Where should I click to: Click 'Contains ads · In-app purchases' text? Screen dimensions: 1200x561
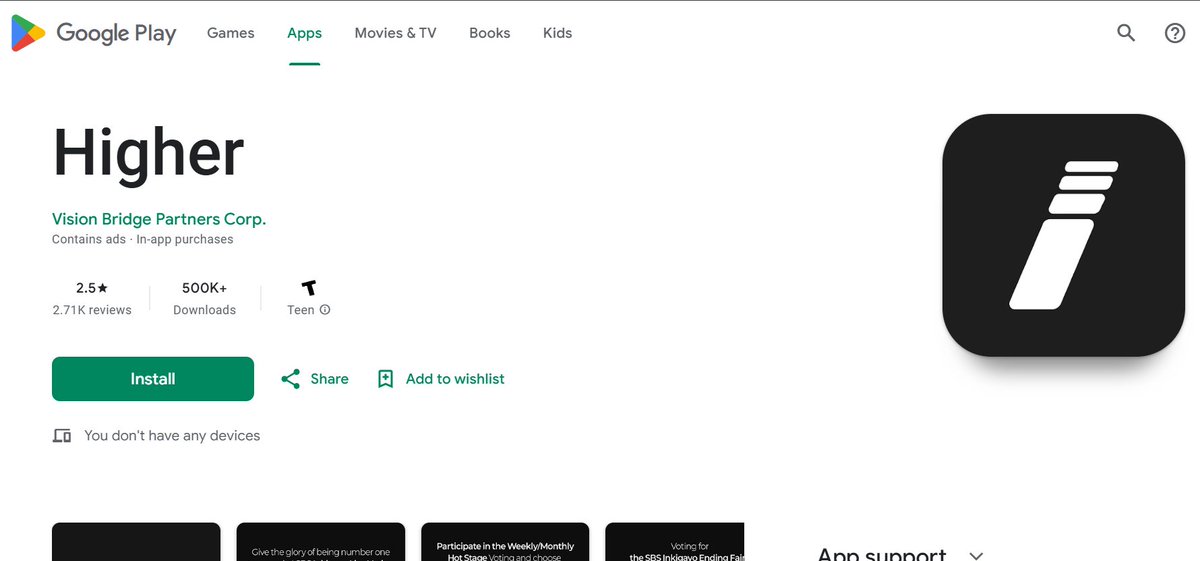[142, 240]
